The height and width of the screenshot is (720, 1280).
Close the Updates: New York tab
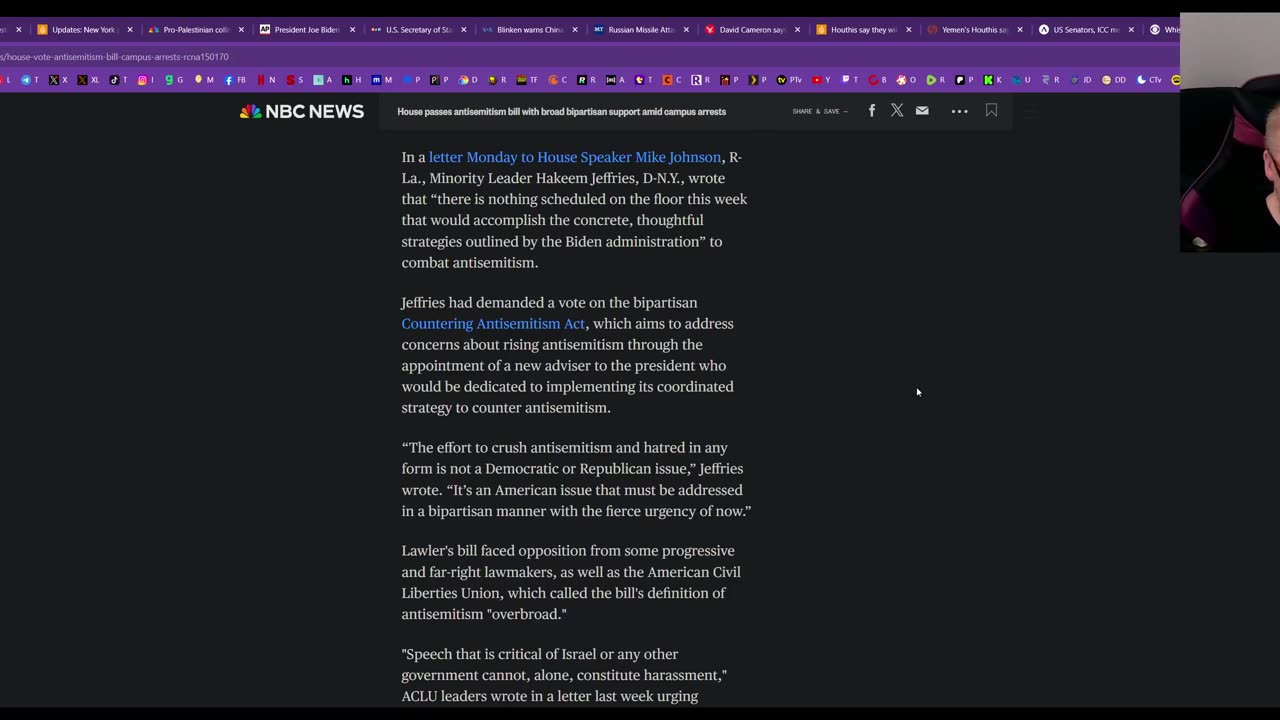(129, 30)
